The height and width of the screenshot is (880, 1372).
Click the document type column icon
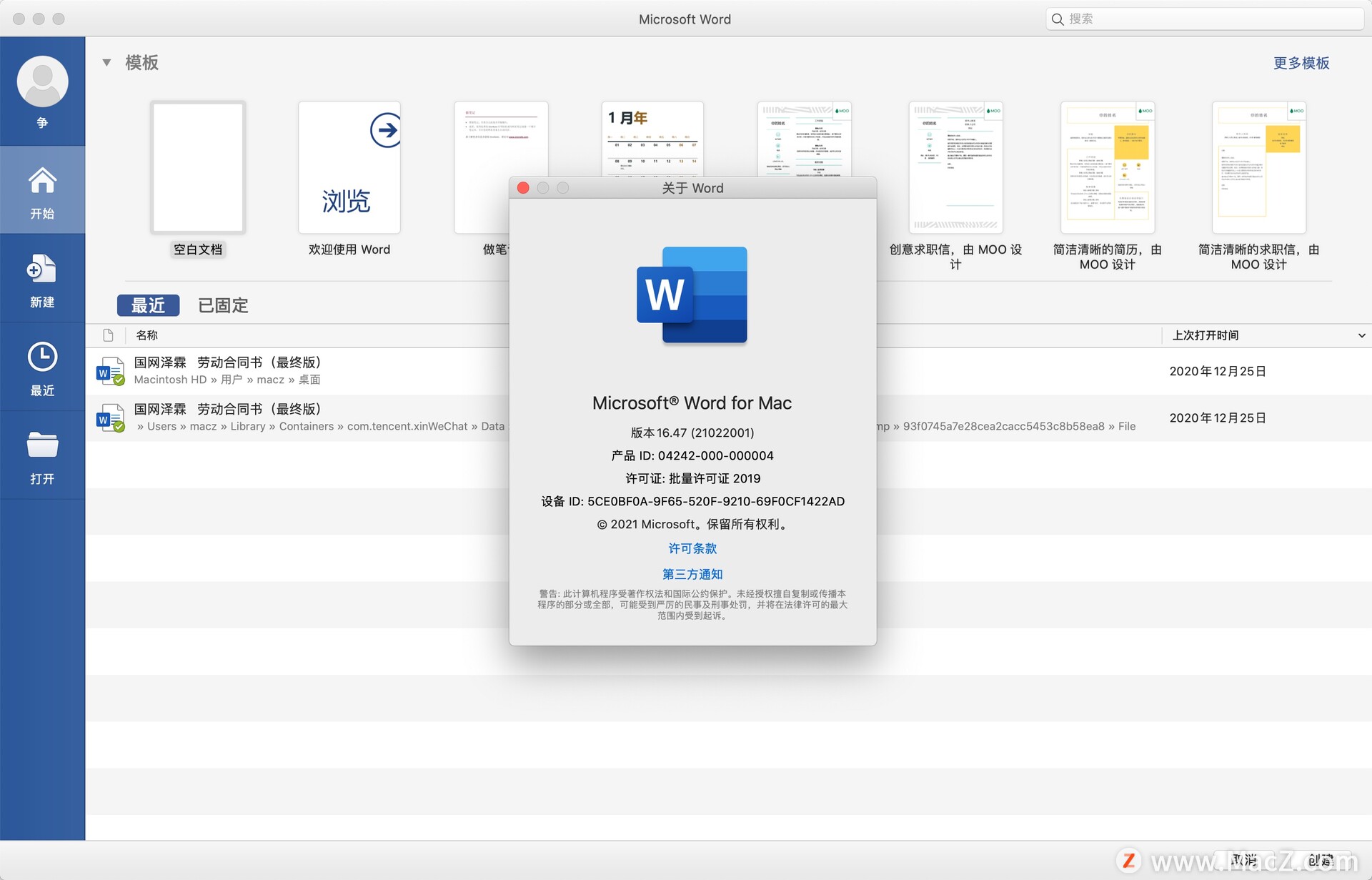click(x=108, y=335)
